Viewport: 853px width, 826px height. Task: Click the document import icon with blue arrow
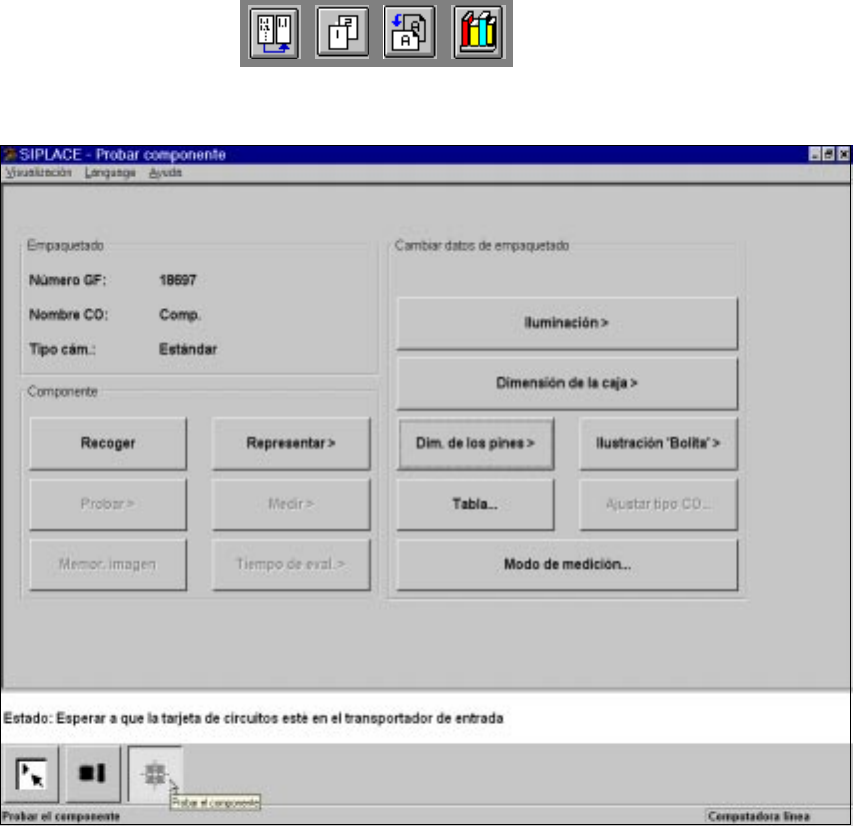point(410,33)
